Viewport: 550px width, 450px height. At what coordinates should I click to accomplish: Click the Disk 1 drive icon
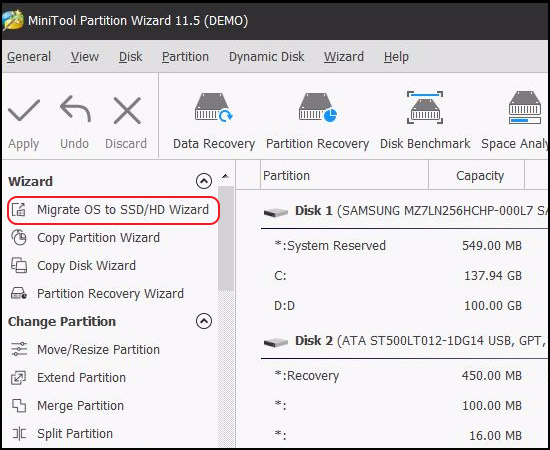pos(276,212)
